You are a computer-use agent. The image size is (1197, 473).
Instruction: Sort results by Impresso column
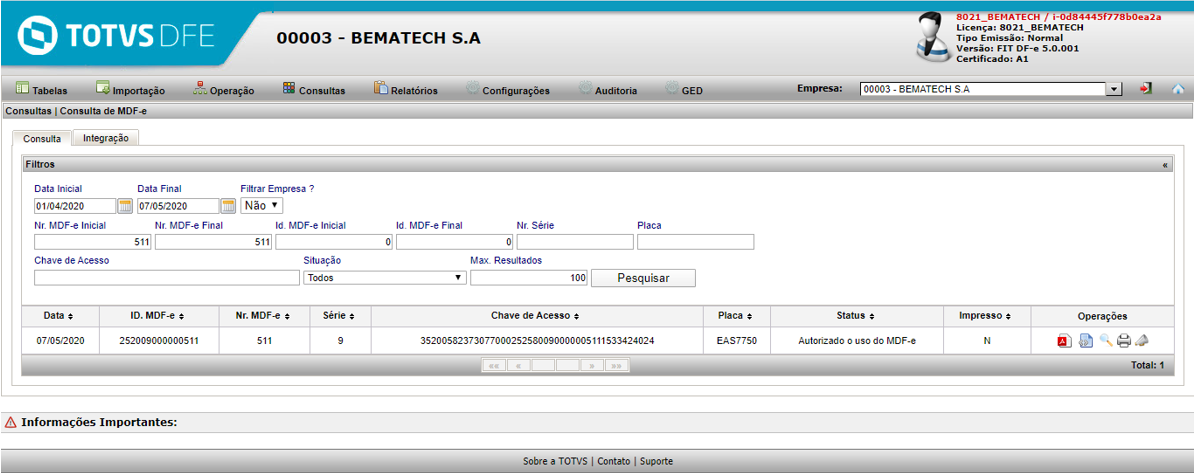tap(987, 316)
